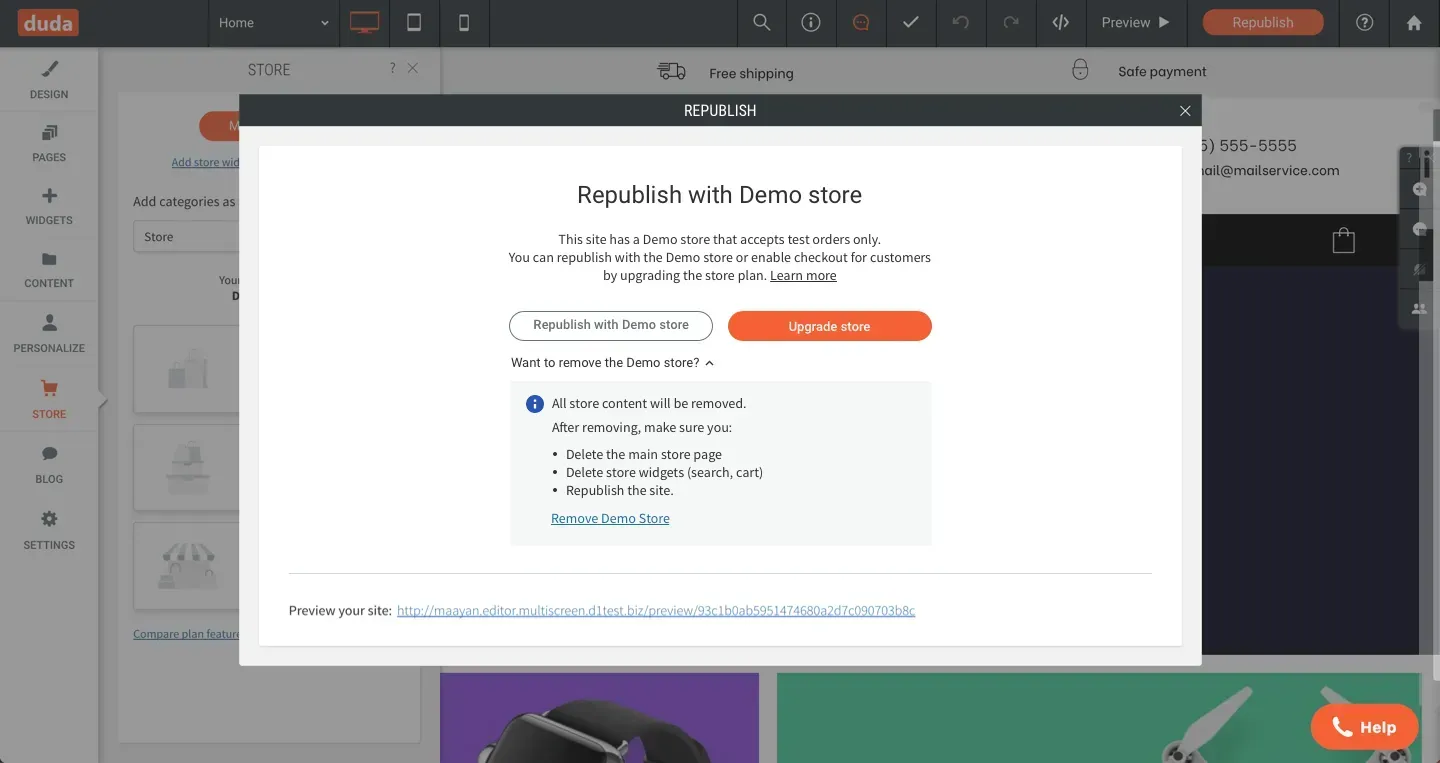Click the users icon in right floating panel
Image resolution: width=1440 pixels, height=763 pixels.
click(1419, 309)
